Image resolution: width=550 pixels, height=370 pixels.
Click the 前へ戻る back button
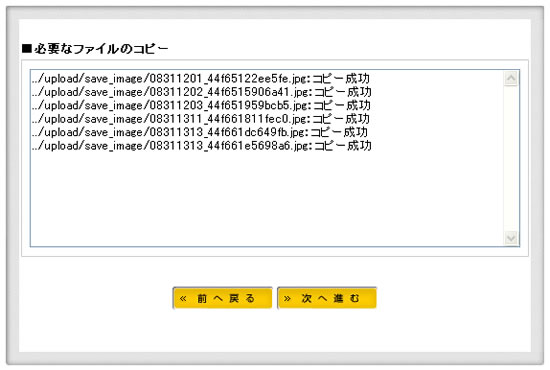click(x=222, y=298)
